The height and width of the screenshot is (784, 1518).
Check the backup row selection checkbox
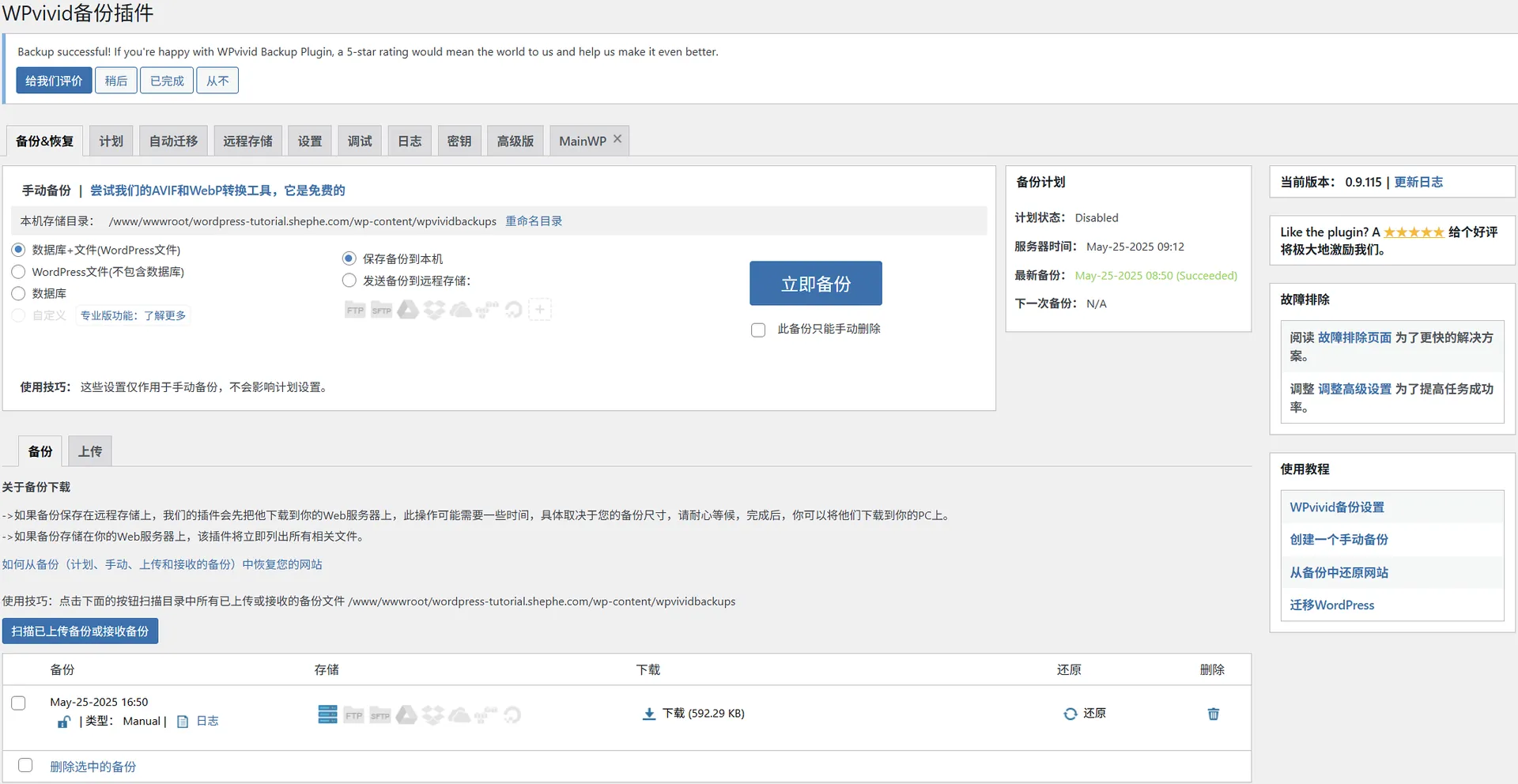click(x=18, y=703)
